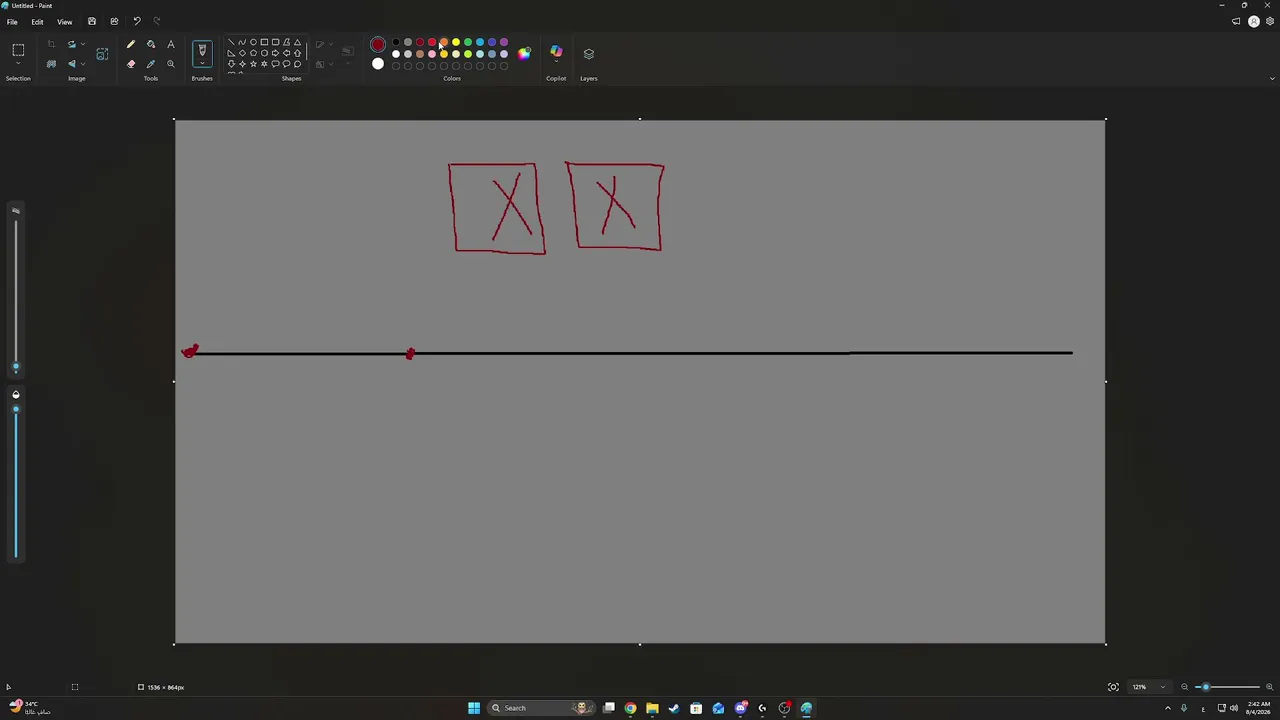The width and height of the screenshot is (1280, 720).
Task: Open the Brushes type dropdown
Action: coord(202,63)
